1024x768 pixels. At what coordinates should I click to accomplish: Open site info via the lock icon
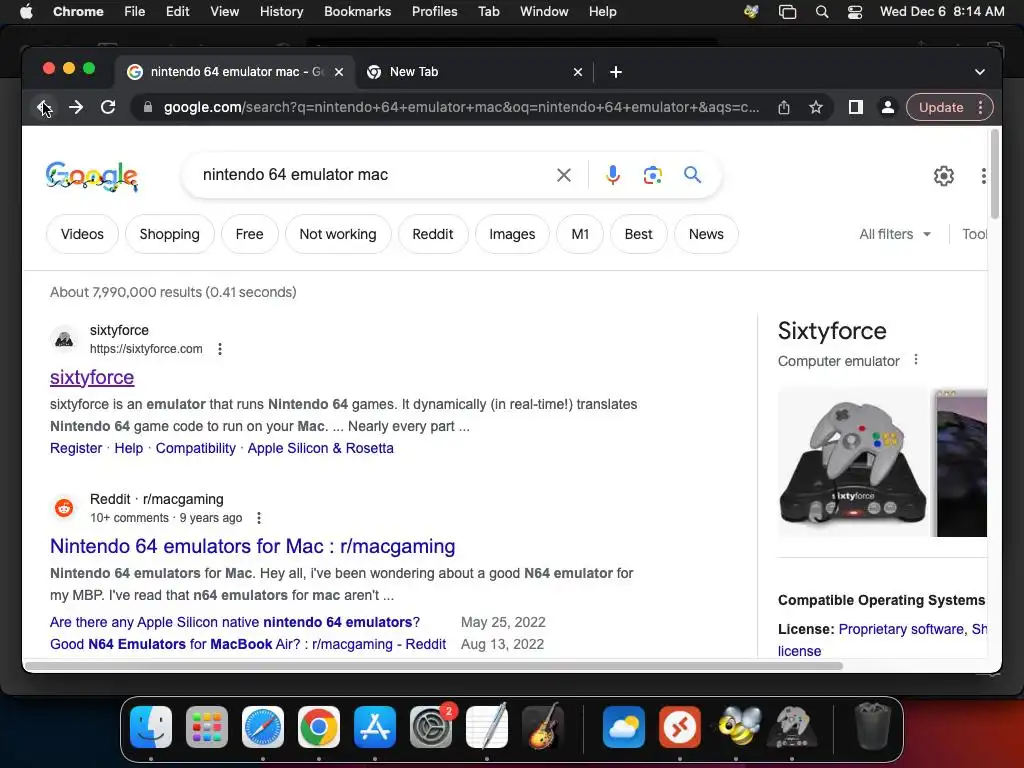148,107
